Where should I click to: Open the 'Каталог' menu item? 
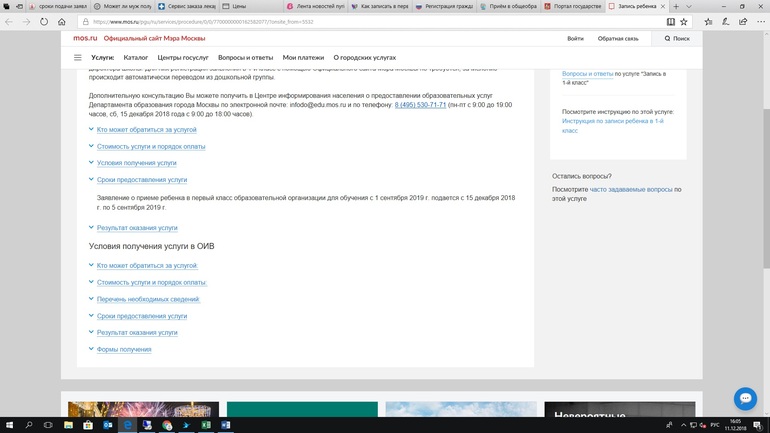(135, 58)
